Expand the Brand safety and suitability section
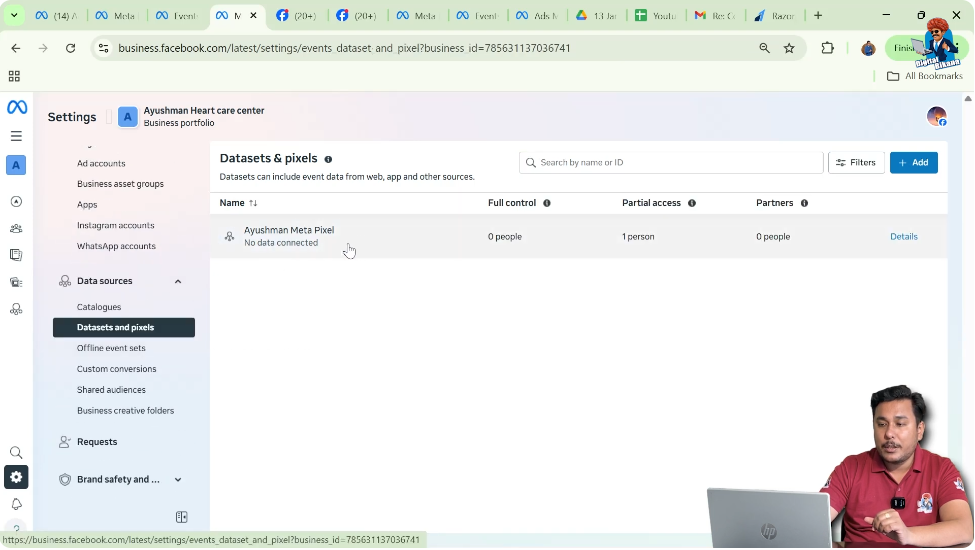The image size is (975, 550). click(x=178, y=480)
